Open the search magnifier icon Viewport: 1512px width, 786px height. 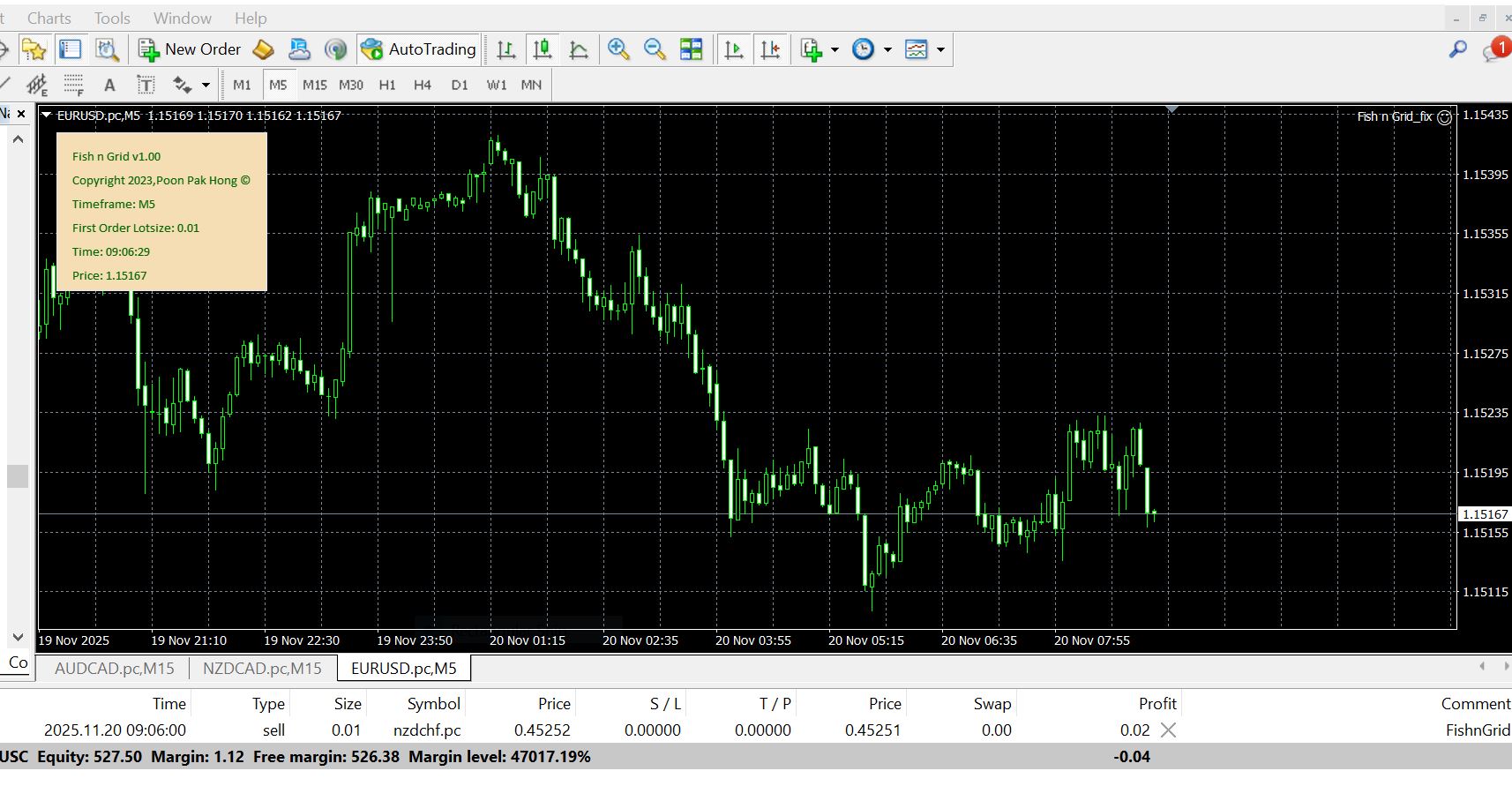click(1457, 49)
